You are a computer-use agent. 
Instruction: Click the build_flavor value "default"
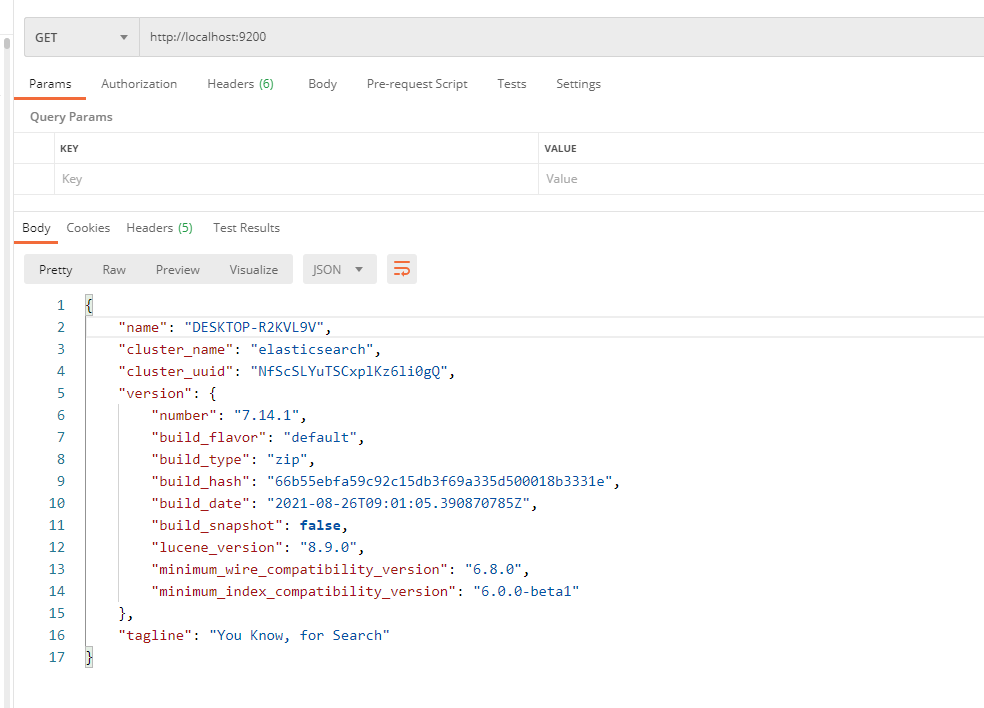tap(320, 437)
